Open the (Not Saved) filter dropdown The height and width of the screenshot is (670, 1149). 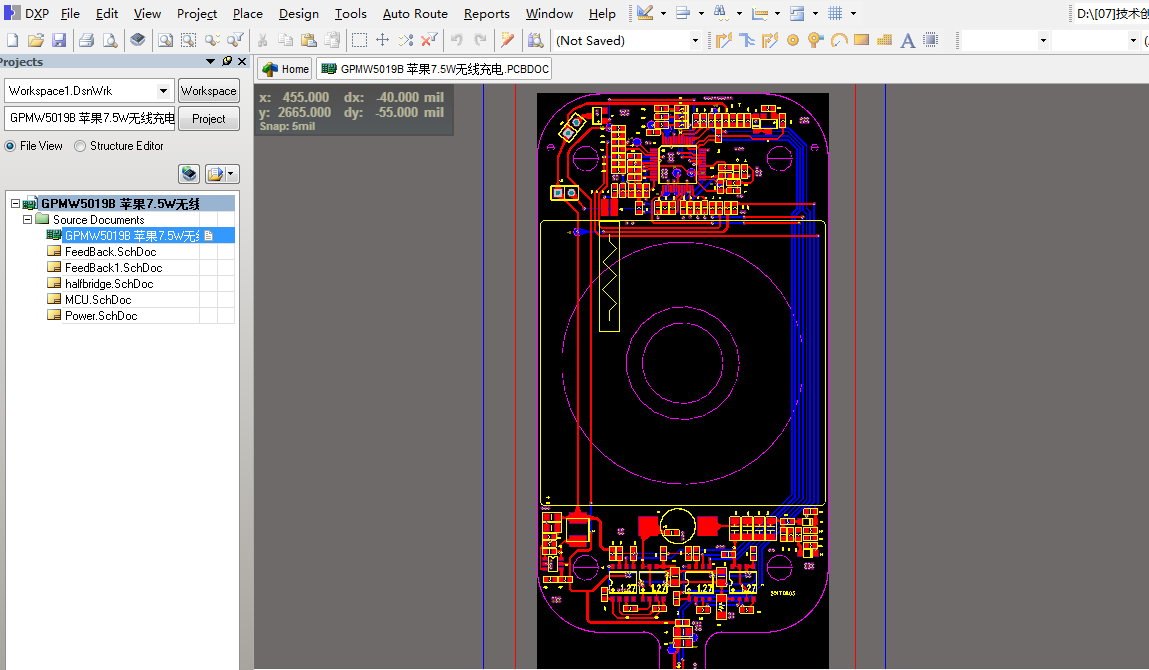point(695,40)
